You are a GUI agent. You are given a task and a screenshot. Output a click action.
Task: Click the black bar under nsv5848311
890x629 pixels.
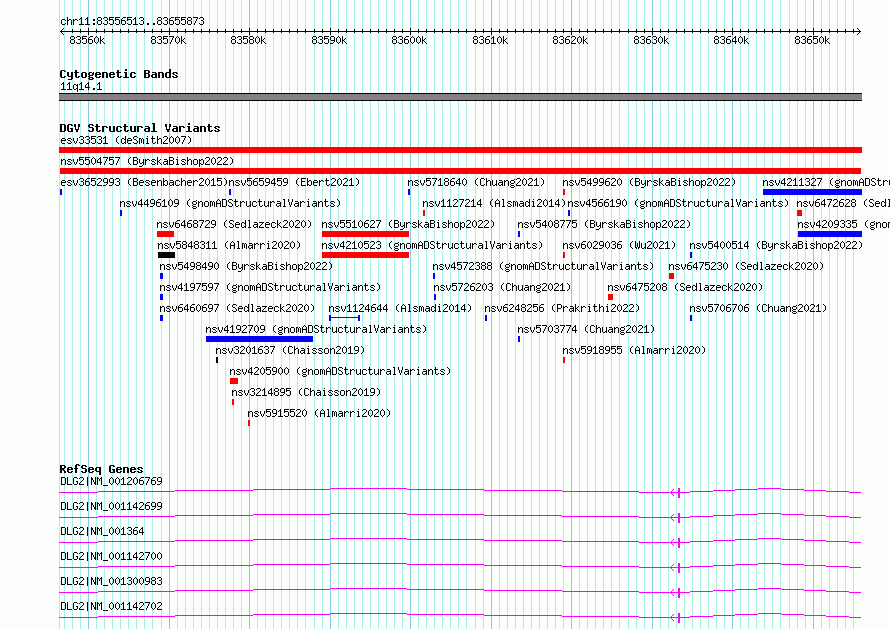point(166,255)
